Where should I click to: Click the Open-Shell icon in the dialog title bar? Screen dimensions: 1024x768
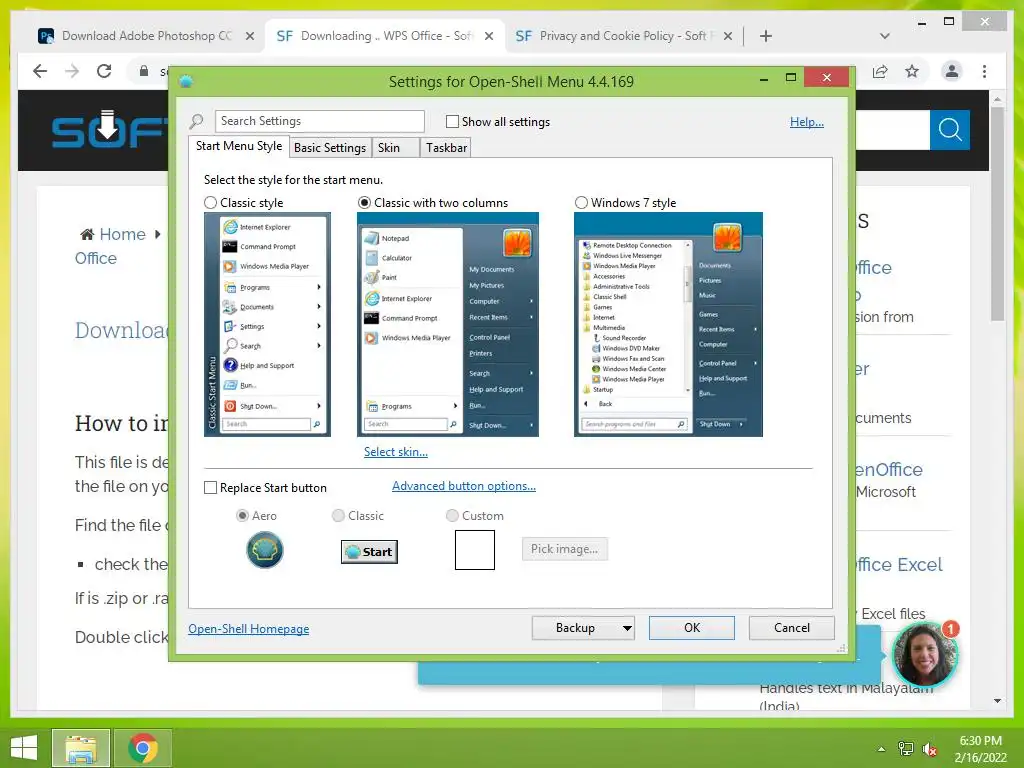[186, 82]
